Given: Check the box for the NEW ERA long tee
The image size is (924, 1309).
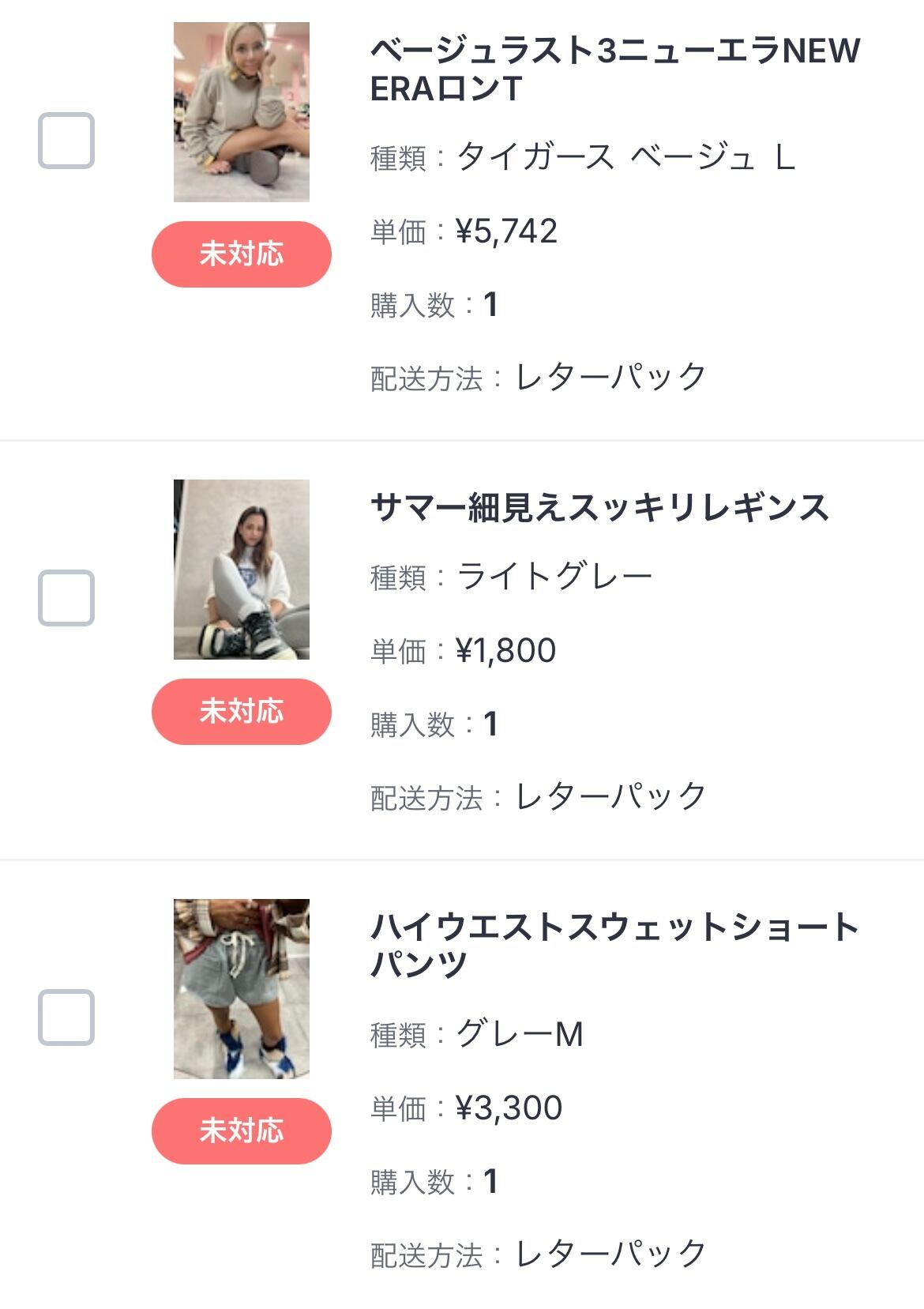Looking at the screenshot, I should click(x=66, y=141).
